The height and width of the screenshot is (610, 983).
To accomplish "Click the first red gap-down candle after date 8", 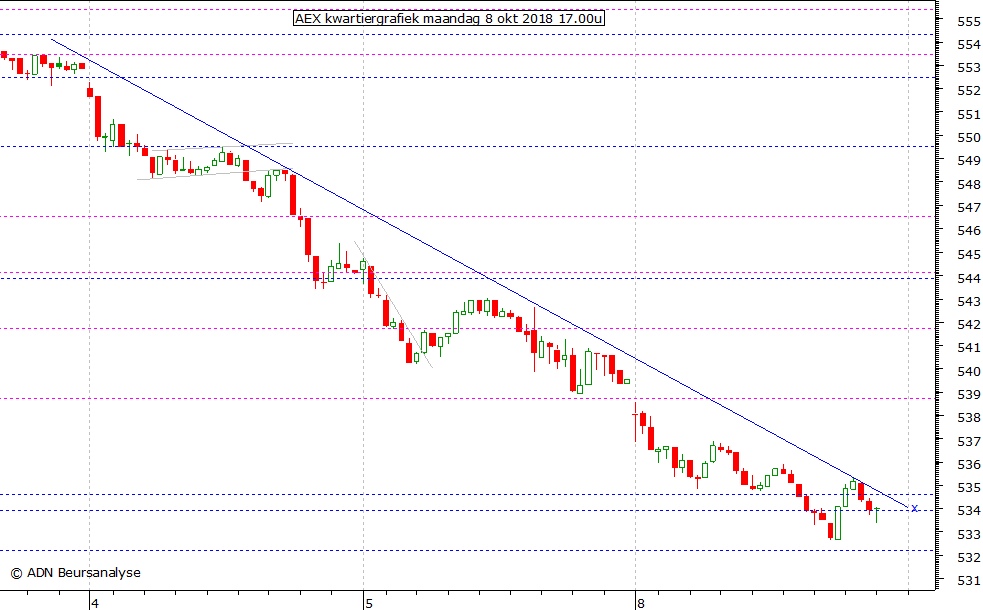I will pyautogui.click(x=635, y=421).
